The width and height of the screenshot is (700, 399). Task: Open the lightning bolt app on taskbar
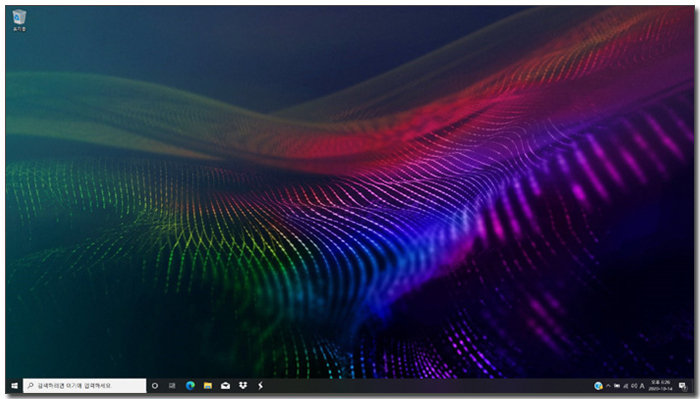tap(260, 386)
